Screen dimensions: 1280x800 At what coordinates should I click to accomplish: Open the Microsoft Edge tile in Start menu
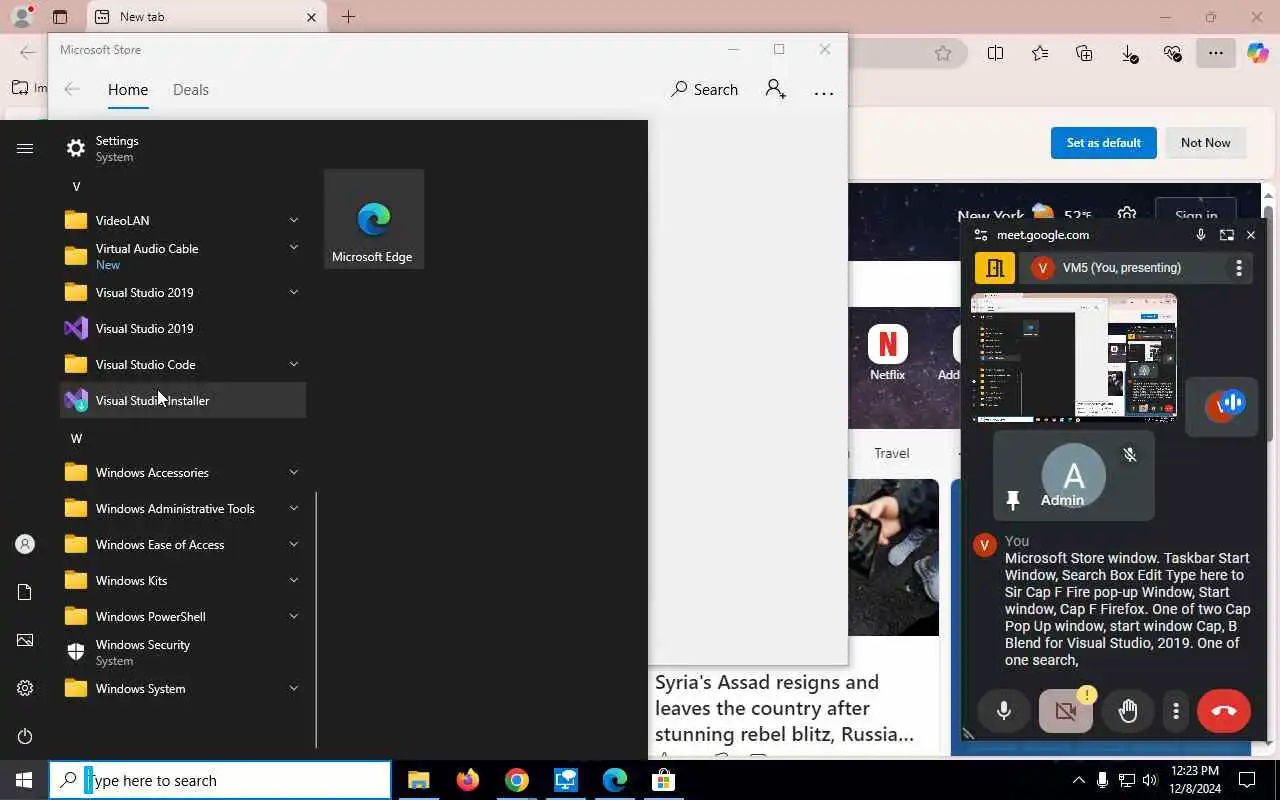(374, 219)
